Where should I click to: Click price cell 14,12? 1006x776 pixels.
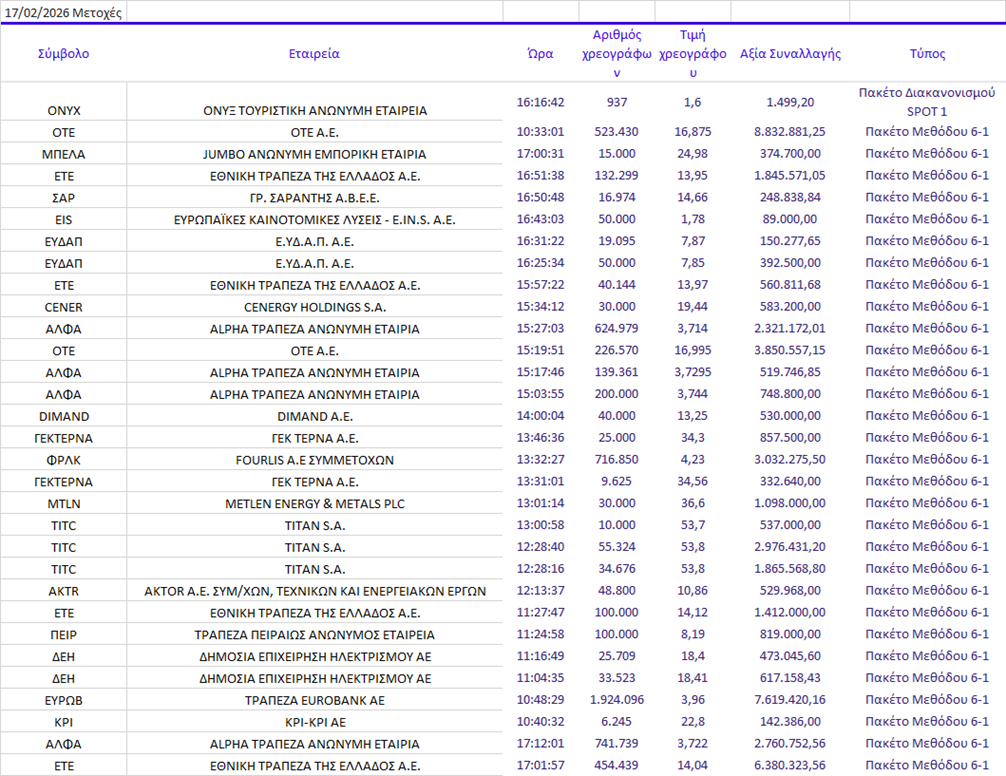pyautogui.click(x=692, y=612)
